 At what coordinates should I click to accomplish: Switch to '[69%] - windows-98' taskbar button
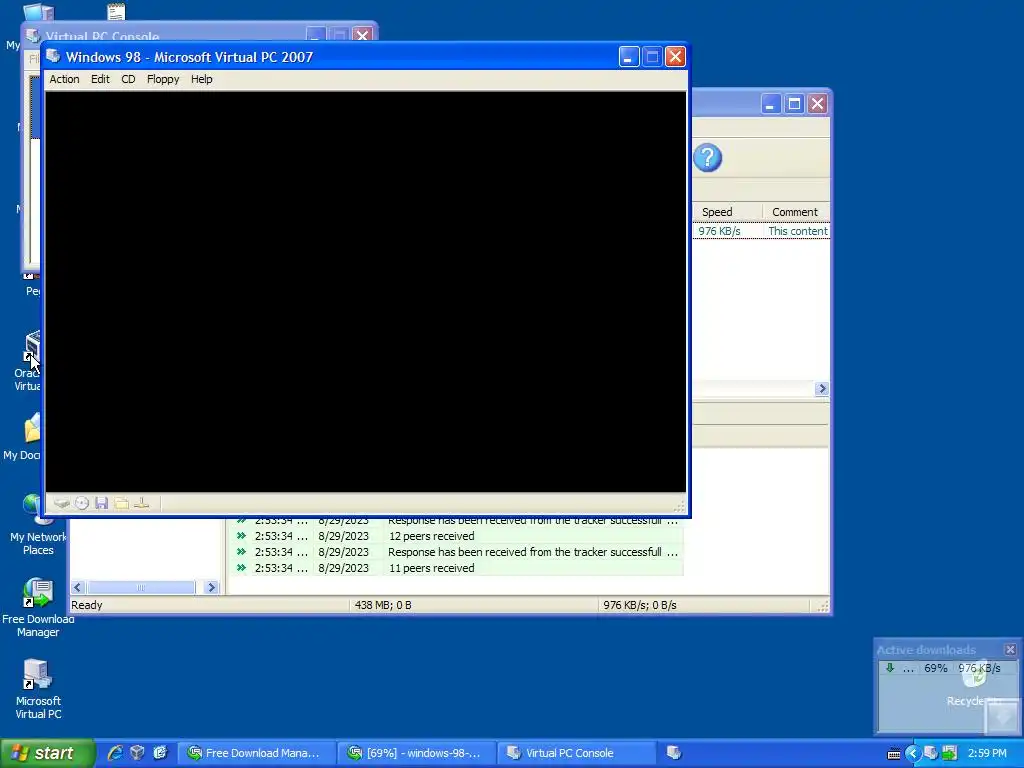tap(417, 753)
